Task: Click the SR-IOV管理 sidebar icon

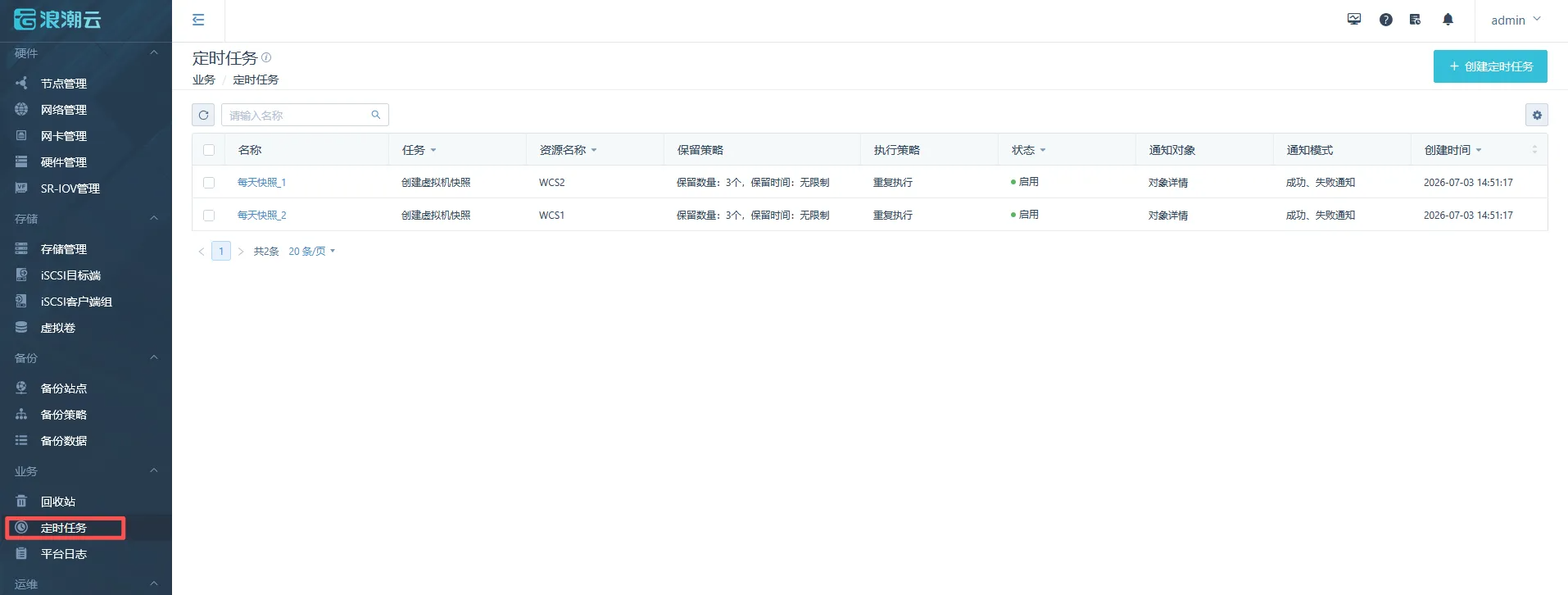Action: [x=21, y=188]
